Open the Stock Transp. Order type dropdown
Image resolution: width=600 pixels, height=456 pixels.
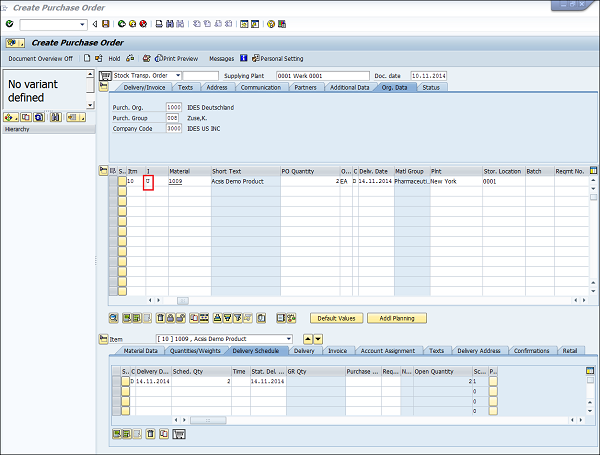pyautogui.click(x=177, y=76)
